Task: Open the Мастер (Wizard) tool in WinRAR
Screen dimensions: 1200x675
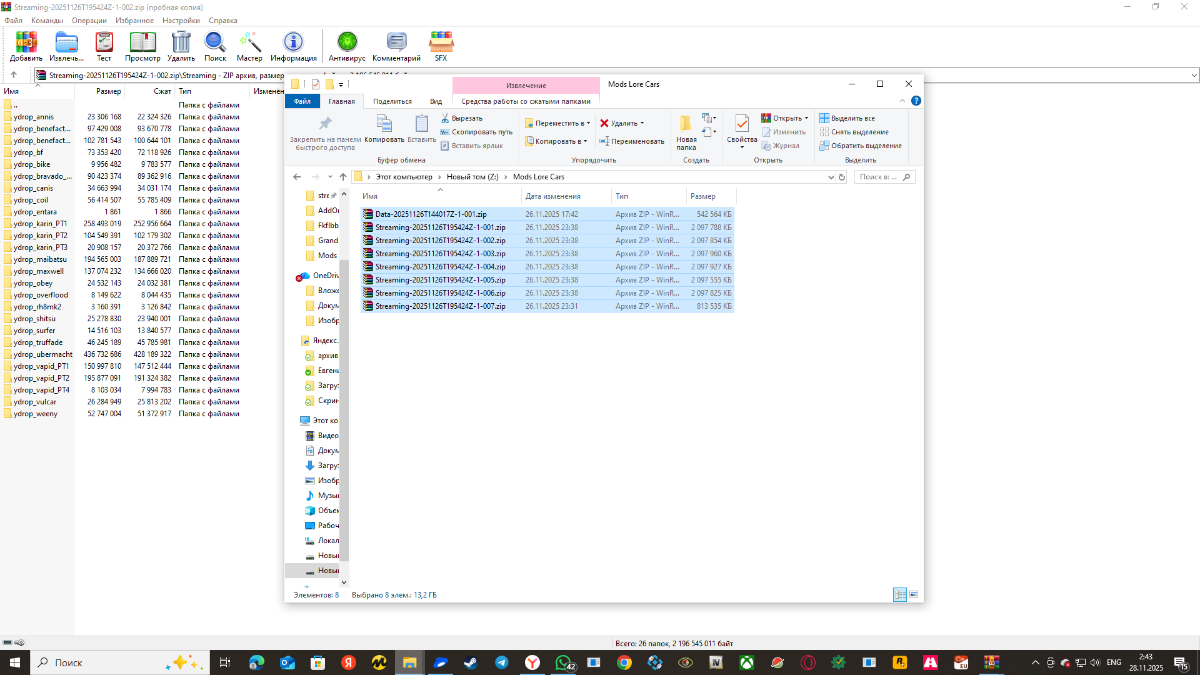Action: click(249, 46)
